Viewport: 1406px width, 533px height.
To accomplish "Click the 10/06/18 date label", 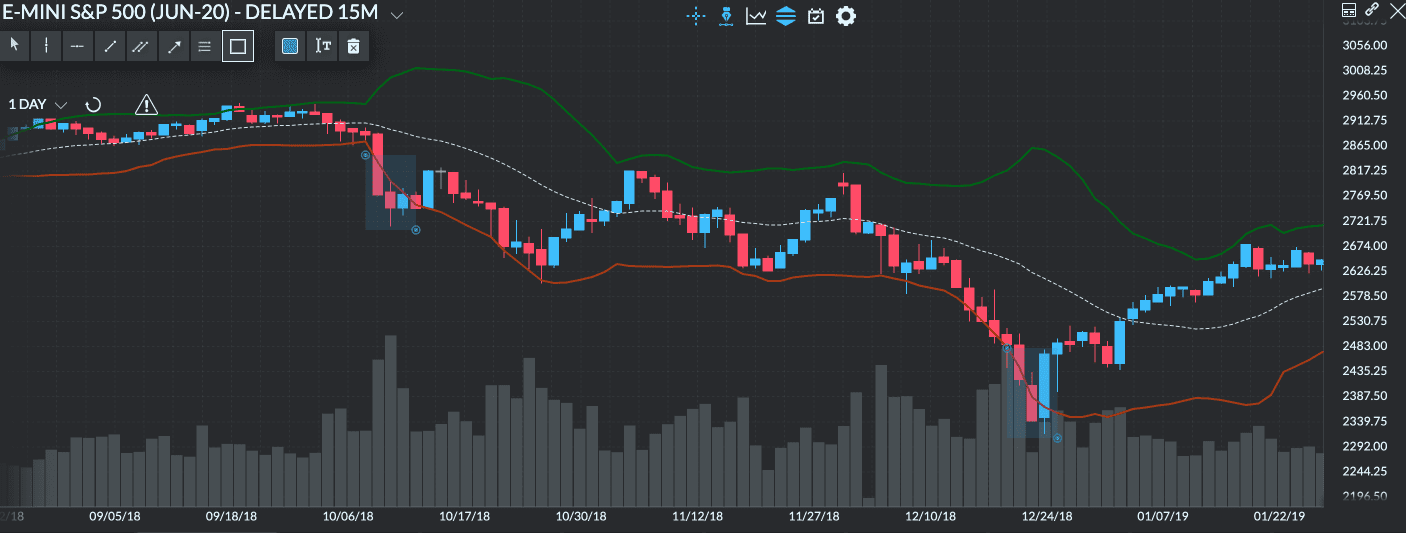I will click(348, 517).
